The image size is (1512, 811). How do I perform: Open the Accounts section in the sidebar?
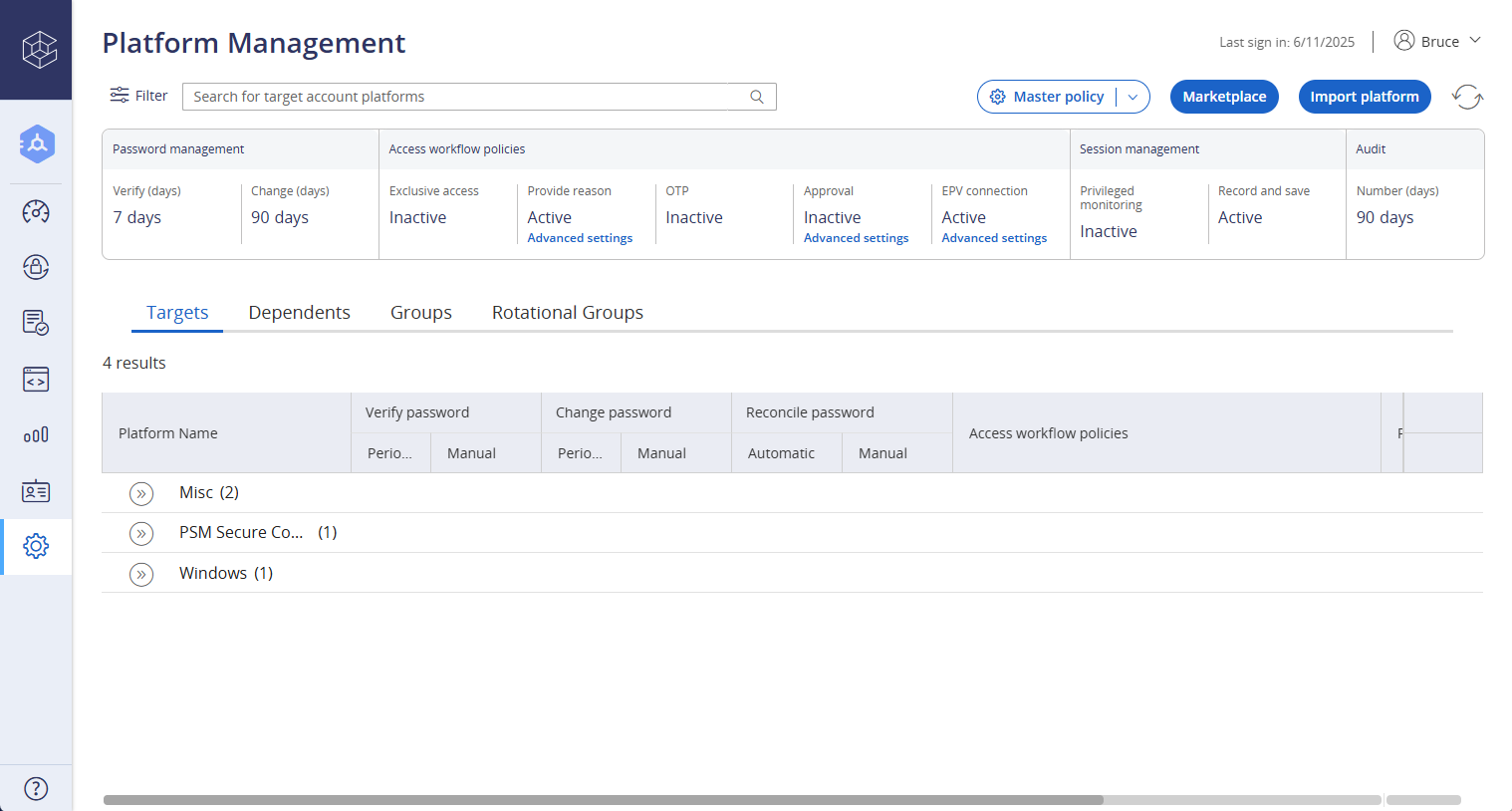tap(36, 143)
